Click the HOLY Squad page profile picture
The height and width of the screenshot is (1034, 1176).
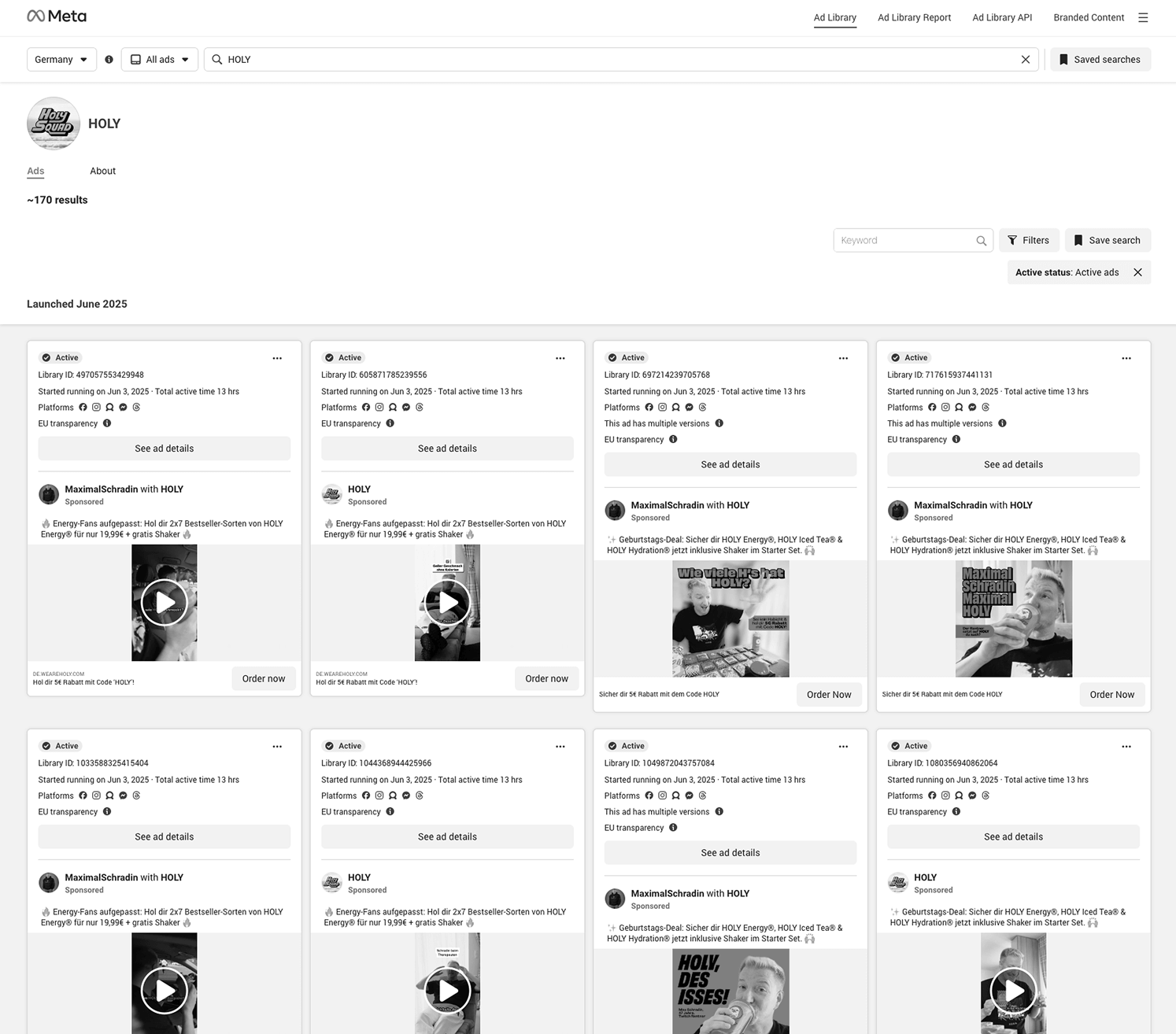pyautogui.click(x=54, y=124)
